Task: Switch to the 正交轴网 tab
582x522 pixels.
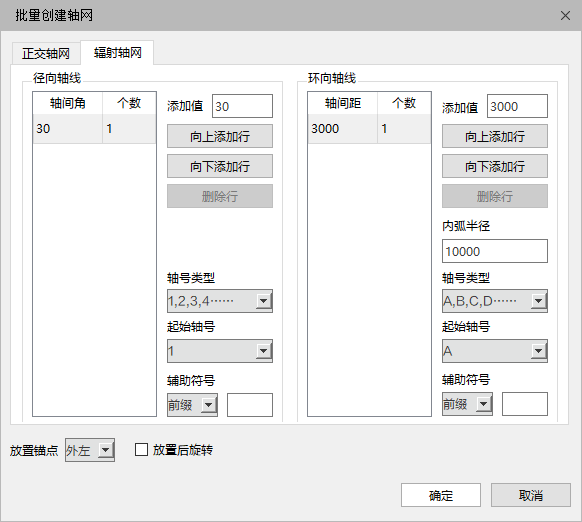Action: (46, 53)
